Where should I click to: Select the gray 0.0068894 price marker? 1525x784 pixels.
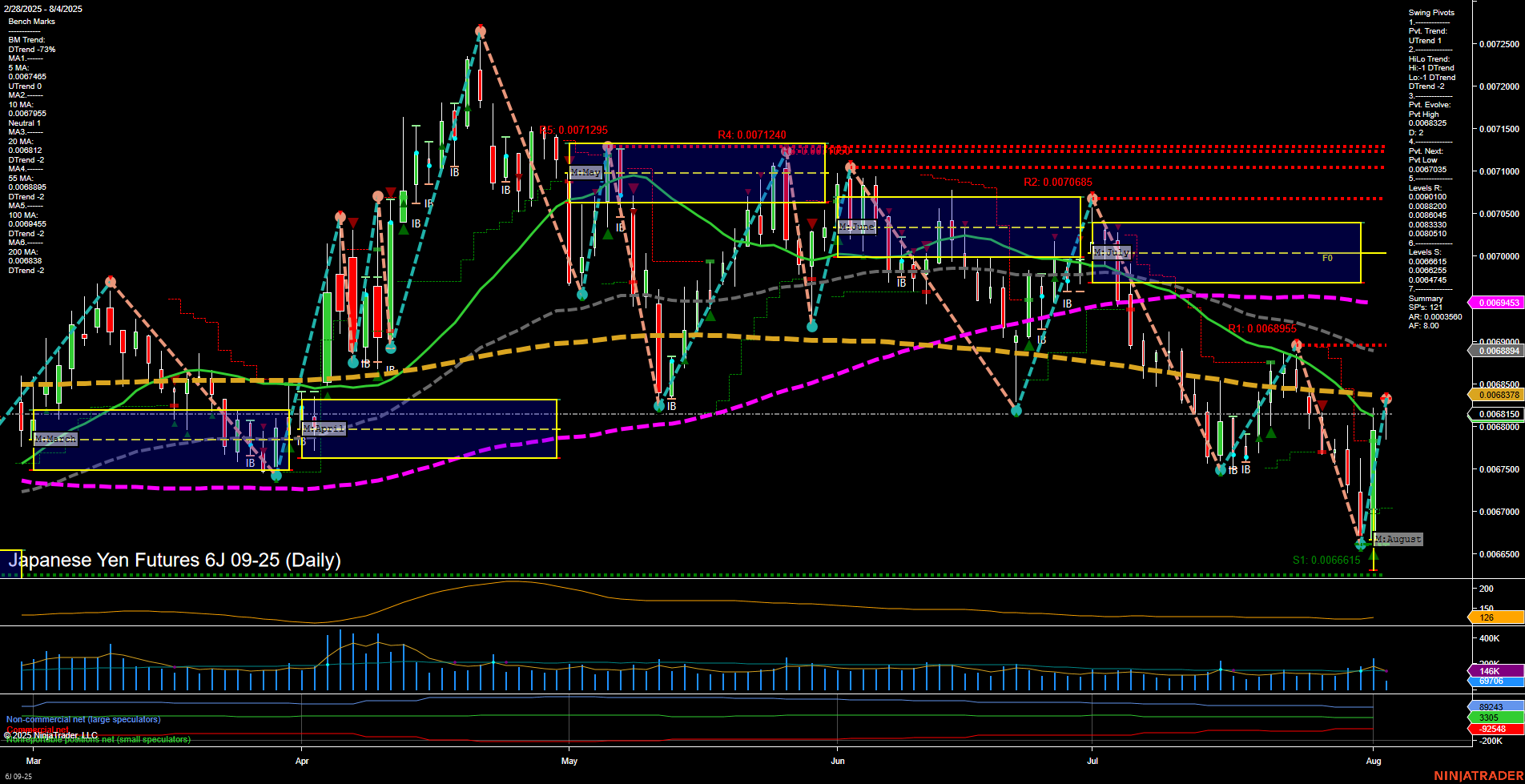pyautogui.click(x=1496, y=351)
